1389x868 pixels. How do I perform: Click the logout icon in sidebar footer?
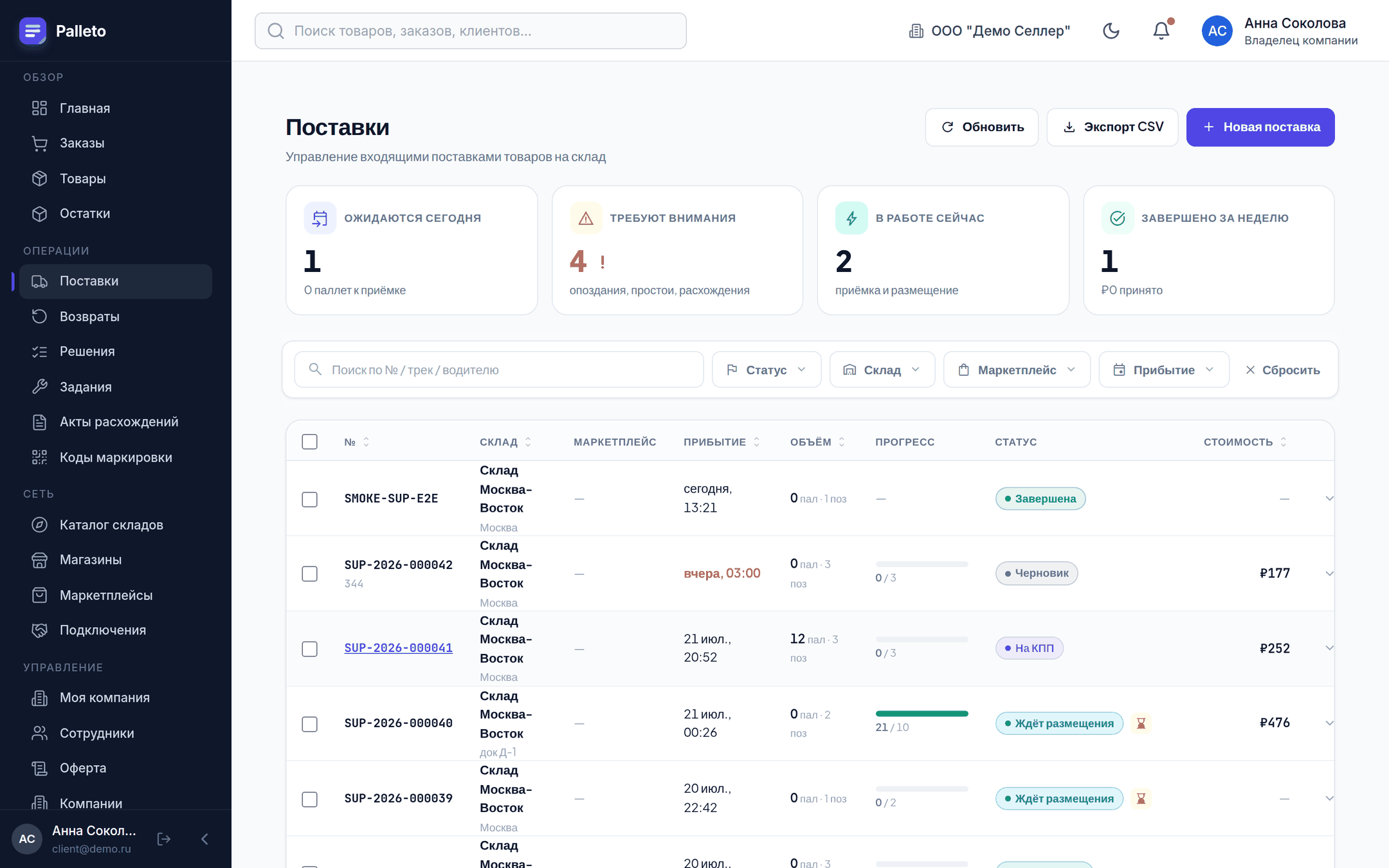click(164, 838)
